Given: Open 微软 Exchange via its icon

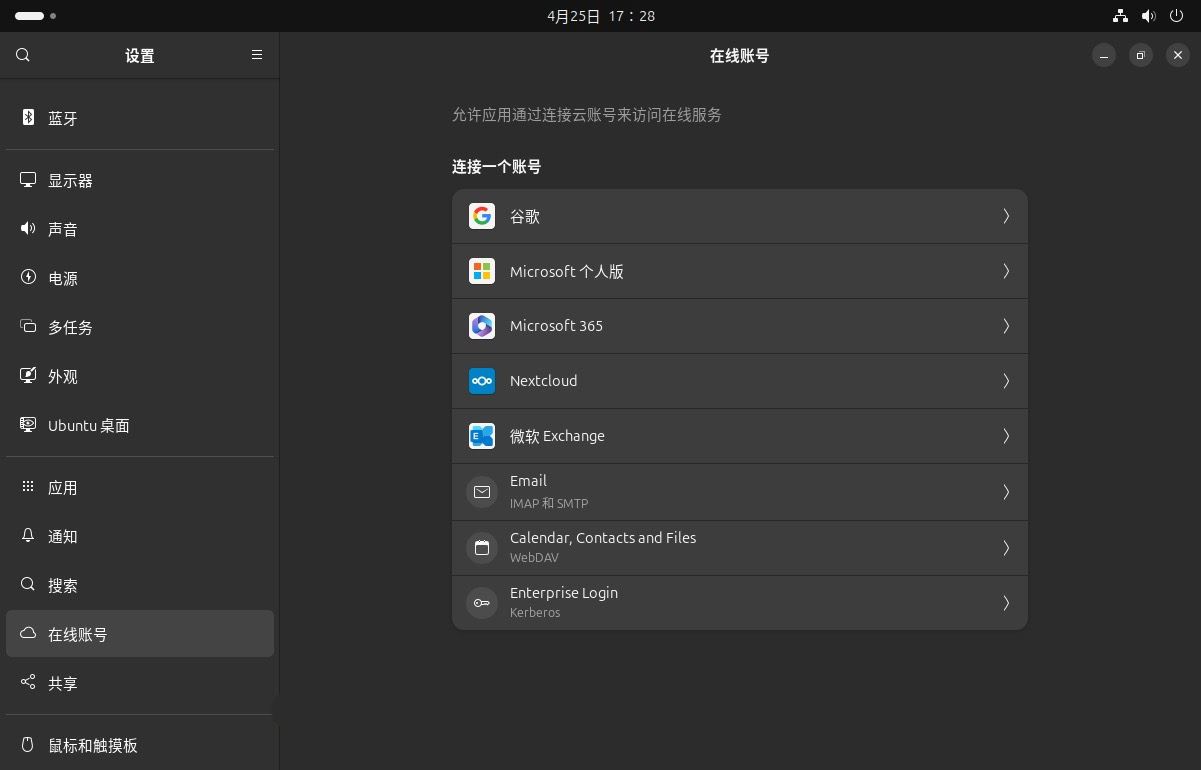Looking at the screenshot, I should point(482,436).
